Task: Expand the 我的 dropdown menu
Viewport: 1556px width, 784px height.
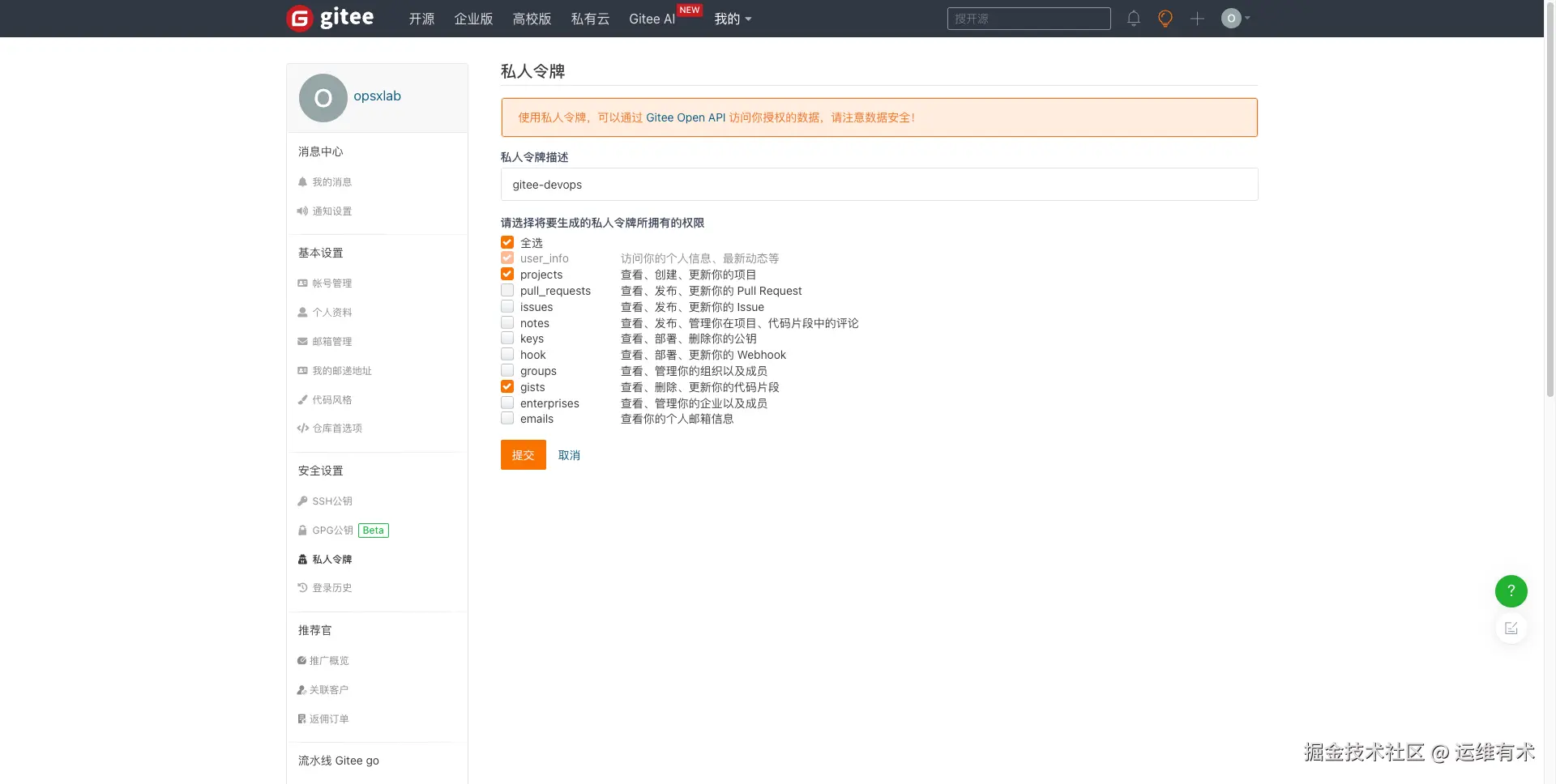Action: pyautogui.click(x=733, y=19)
